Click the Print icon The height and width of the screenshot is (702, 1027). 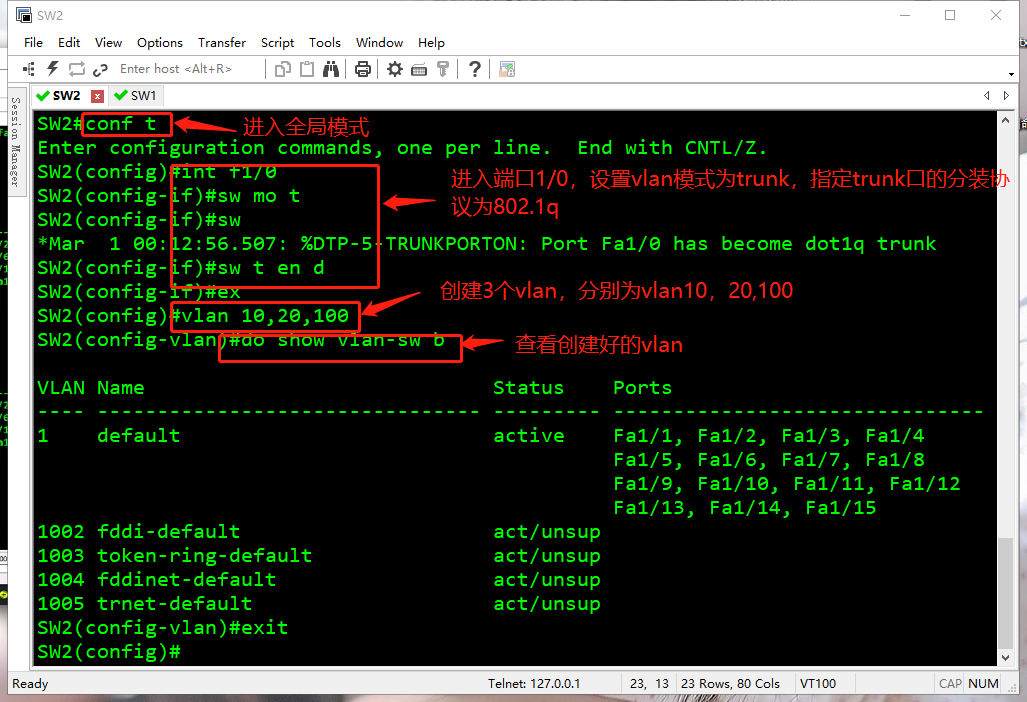click(363, 69)
